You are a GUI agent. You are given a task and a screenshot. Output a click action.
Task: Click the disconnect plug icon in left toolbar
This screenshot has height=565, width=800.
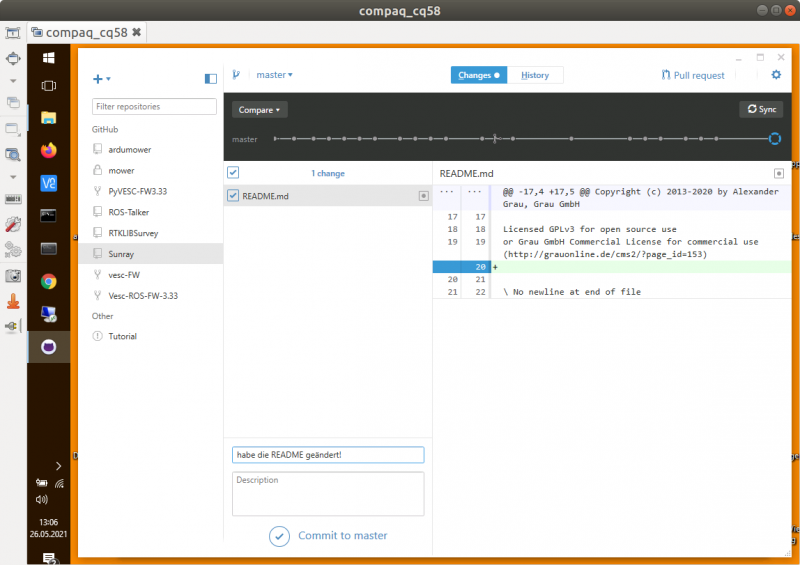click(x=13, y=326)
